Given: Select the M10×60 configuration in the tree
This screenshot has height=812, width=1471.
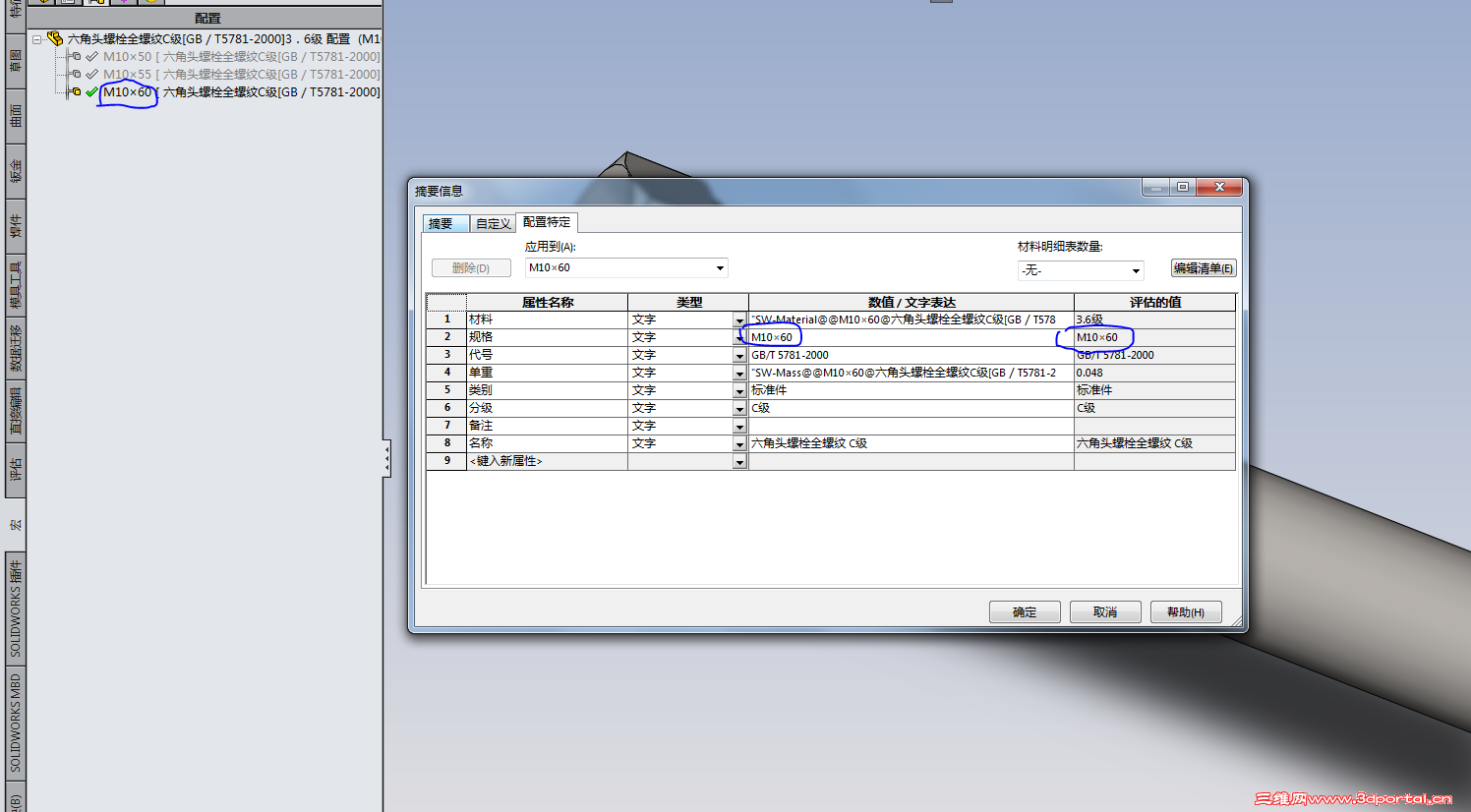Looking at the screenshot, I should (x=241, y=92).
